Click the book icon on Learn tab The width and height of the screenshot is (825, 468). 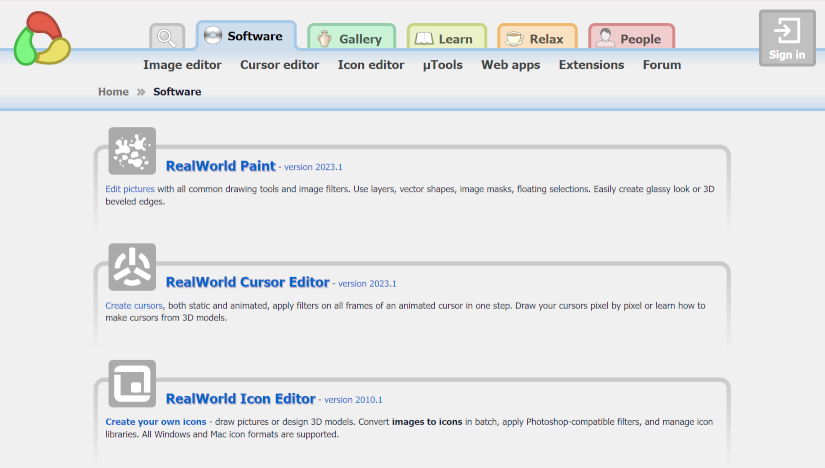[424, 39]
